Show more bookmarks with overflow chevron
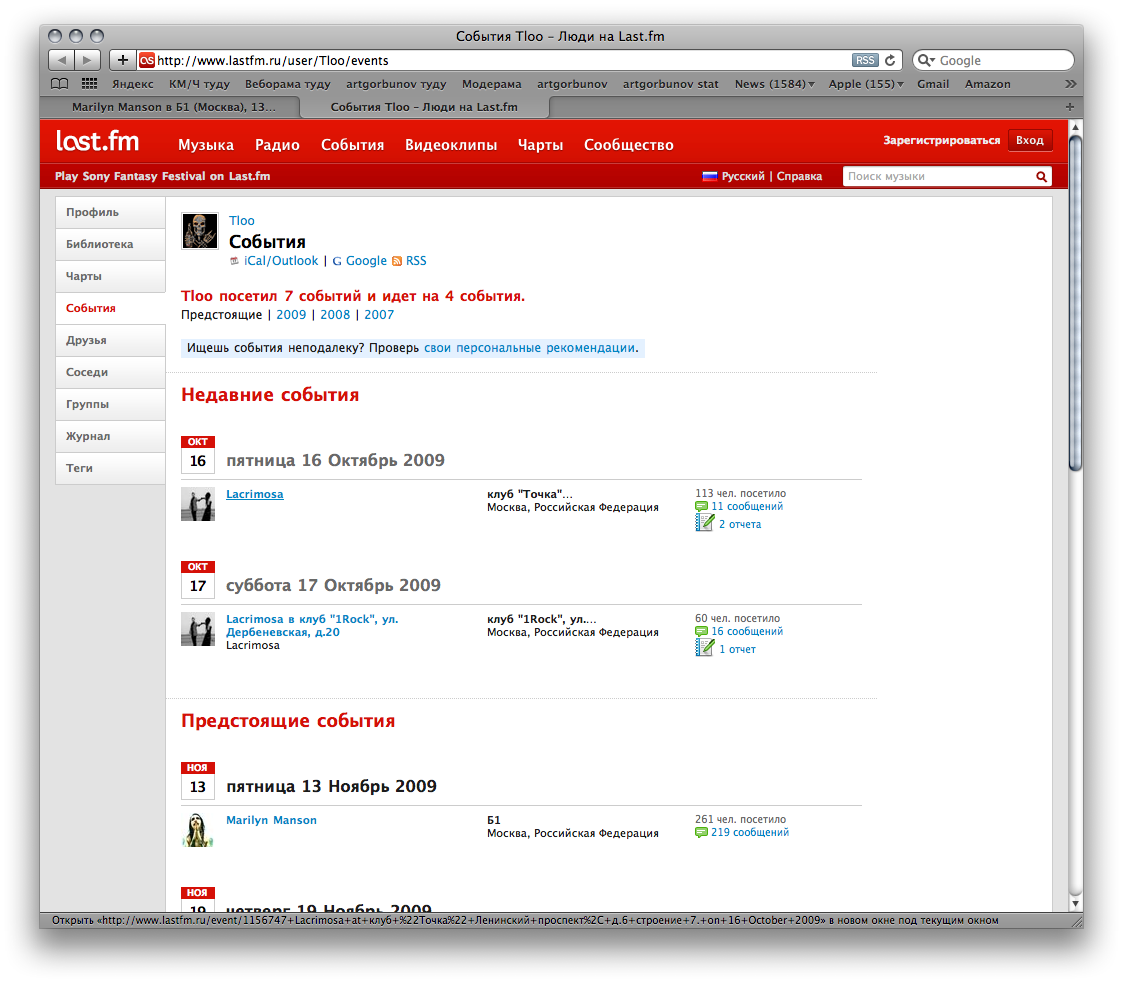The height and width of the screenshot is (983, 1123). (x=1071, y=84)
